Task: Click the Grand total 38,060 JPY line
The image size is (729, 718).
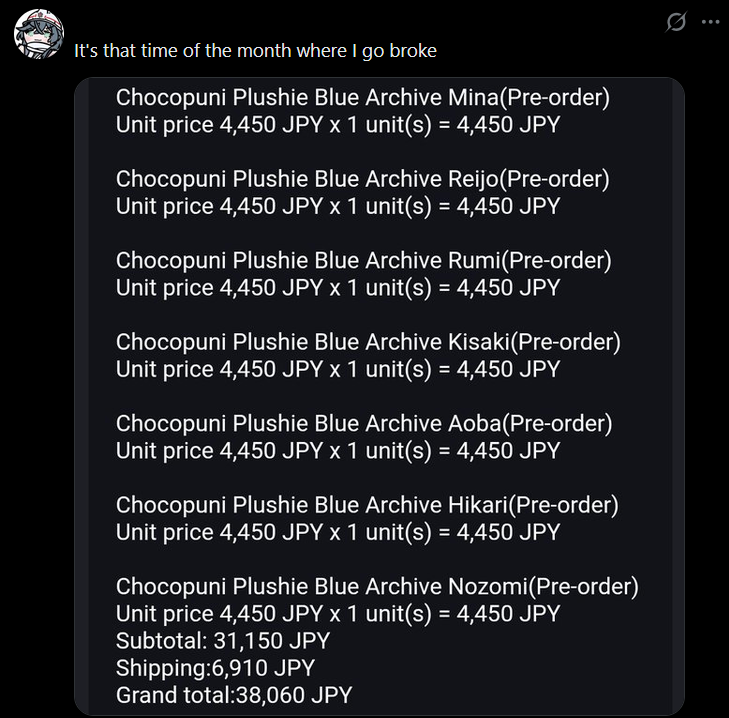Action: pyautogui.click(x=234, y=695)
